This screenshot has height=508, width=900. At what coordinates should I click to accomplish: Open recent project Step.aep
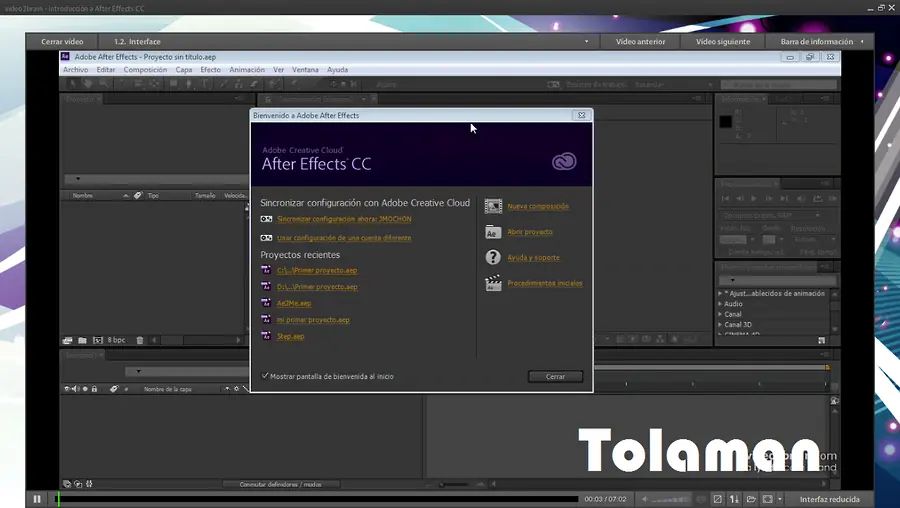click(x=290, y=336)
